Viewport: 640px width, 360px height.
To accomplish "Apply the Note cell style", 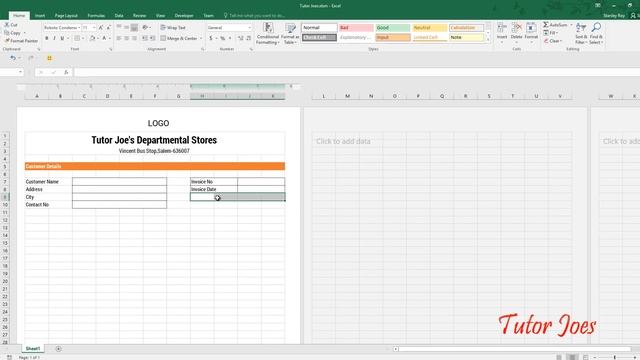I will point(467,38).
